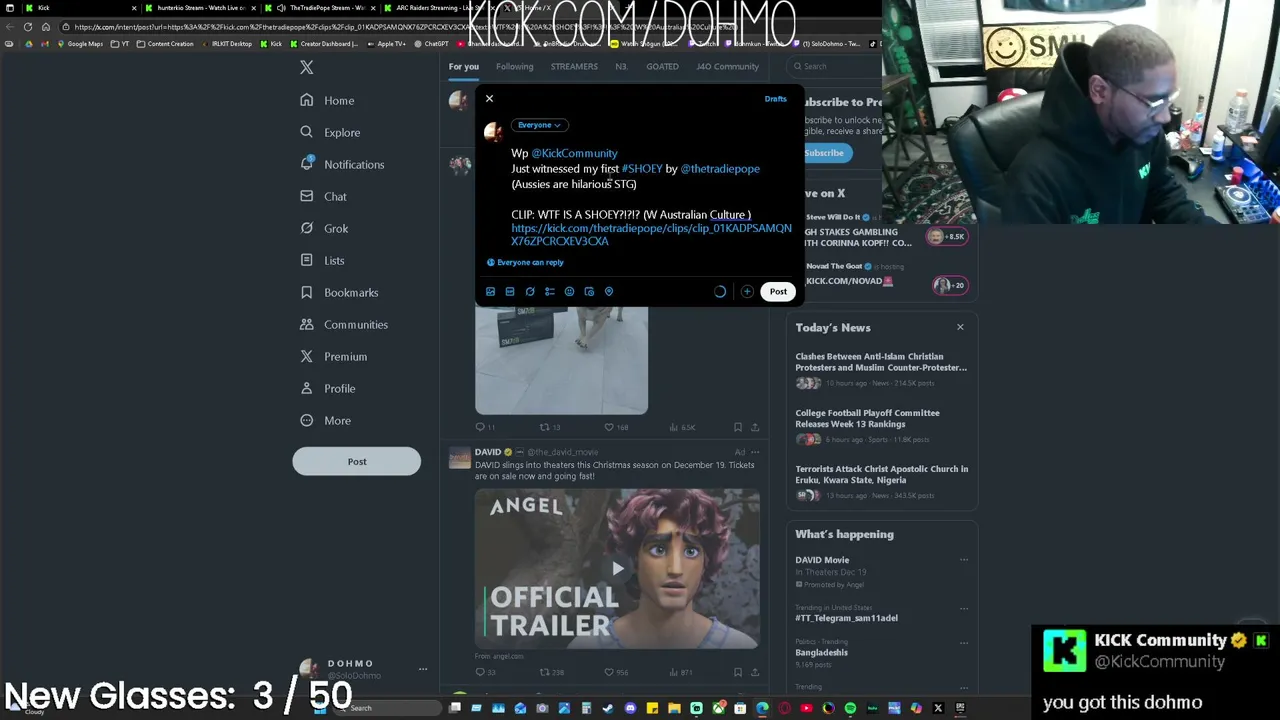Open more options for DAVID Movie trend
This screenshot has width=1280, height=720.
pyautogui.click(x=964, y=560)
